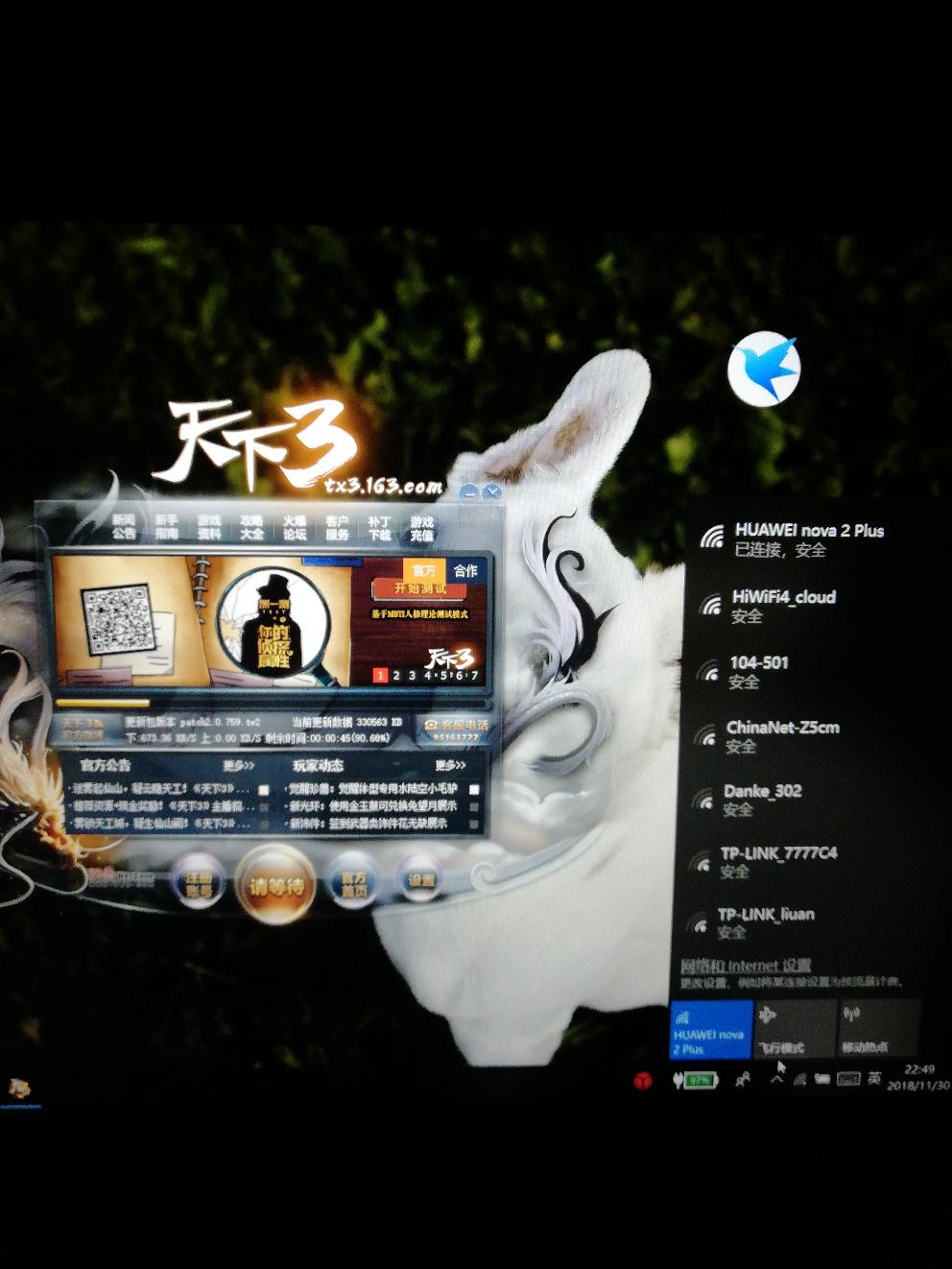952x1269 pixels.
Task: Open 新手指南 in the launcher navigation
Action: 166,527
